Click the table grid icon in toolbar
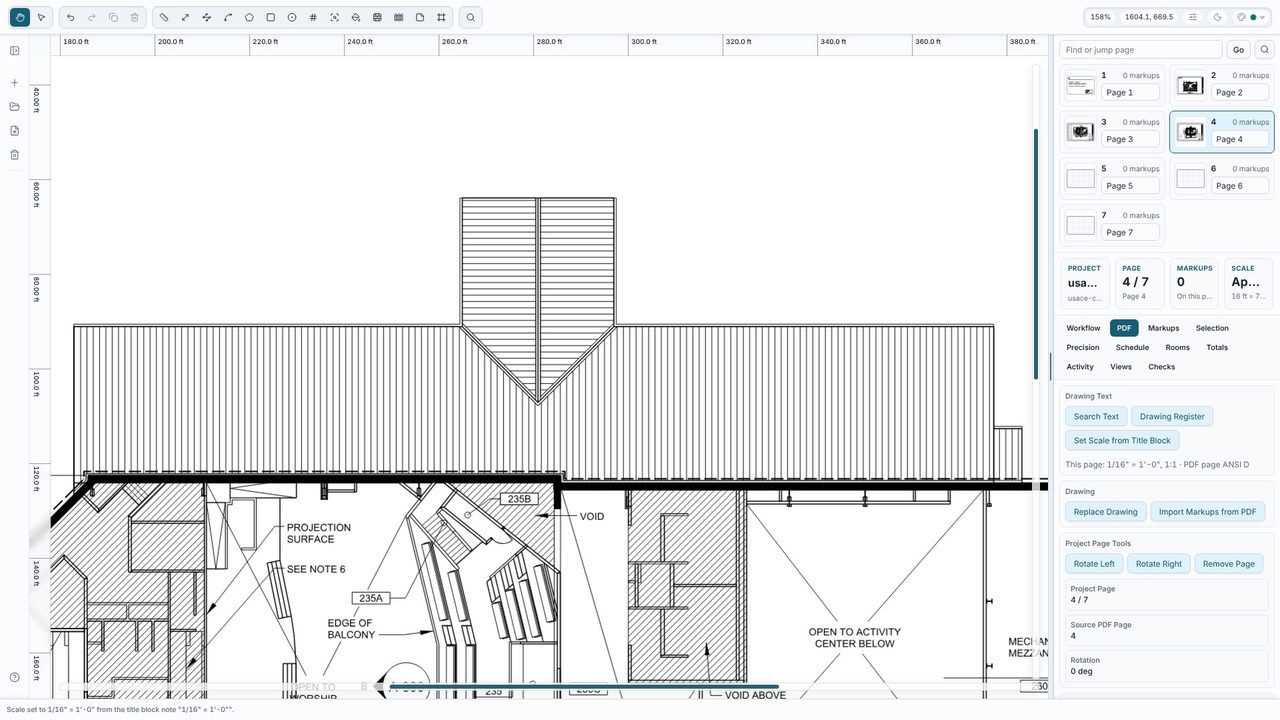 coord(377,17)
